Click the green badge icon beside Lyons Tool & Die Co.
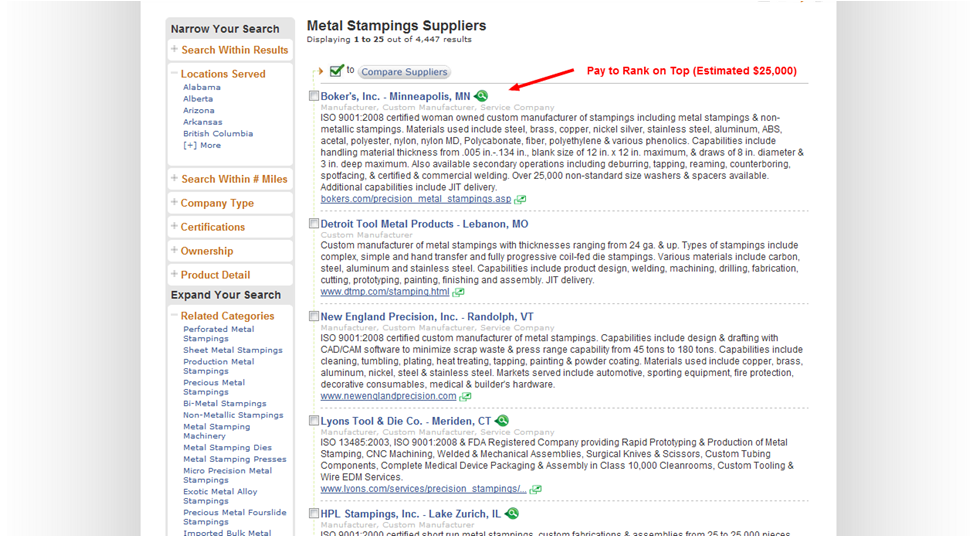The image size is (977, 537). pos(502,421)
